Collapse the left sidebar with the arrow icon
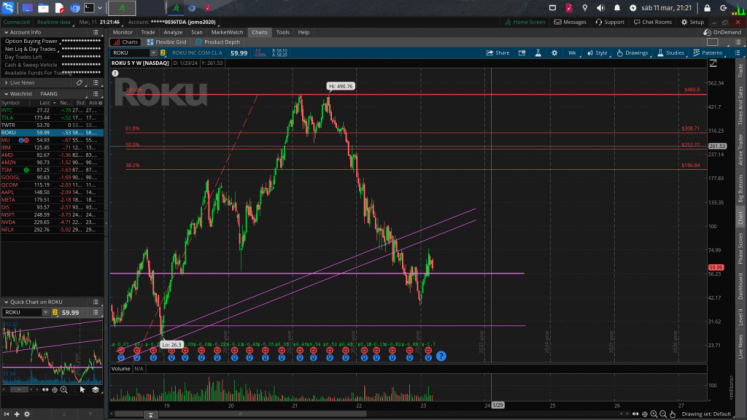 pos(7,414)
